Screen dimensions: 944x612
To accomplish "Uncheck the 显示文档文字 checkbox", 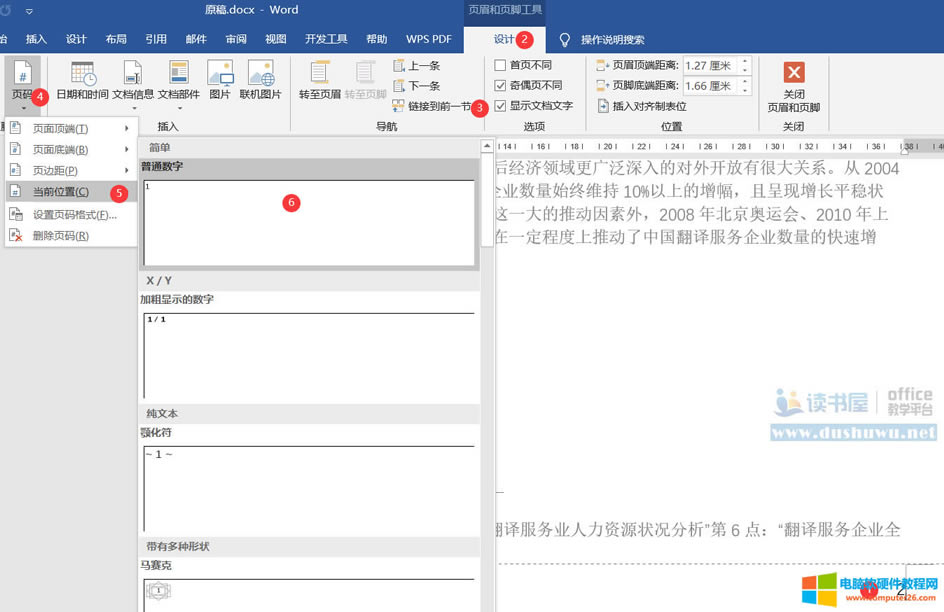I will pos(501,105).
